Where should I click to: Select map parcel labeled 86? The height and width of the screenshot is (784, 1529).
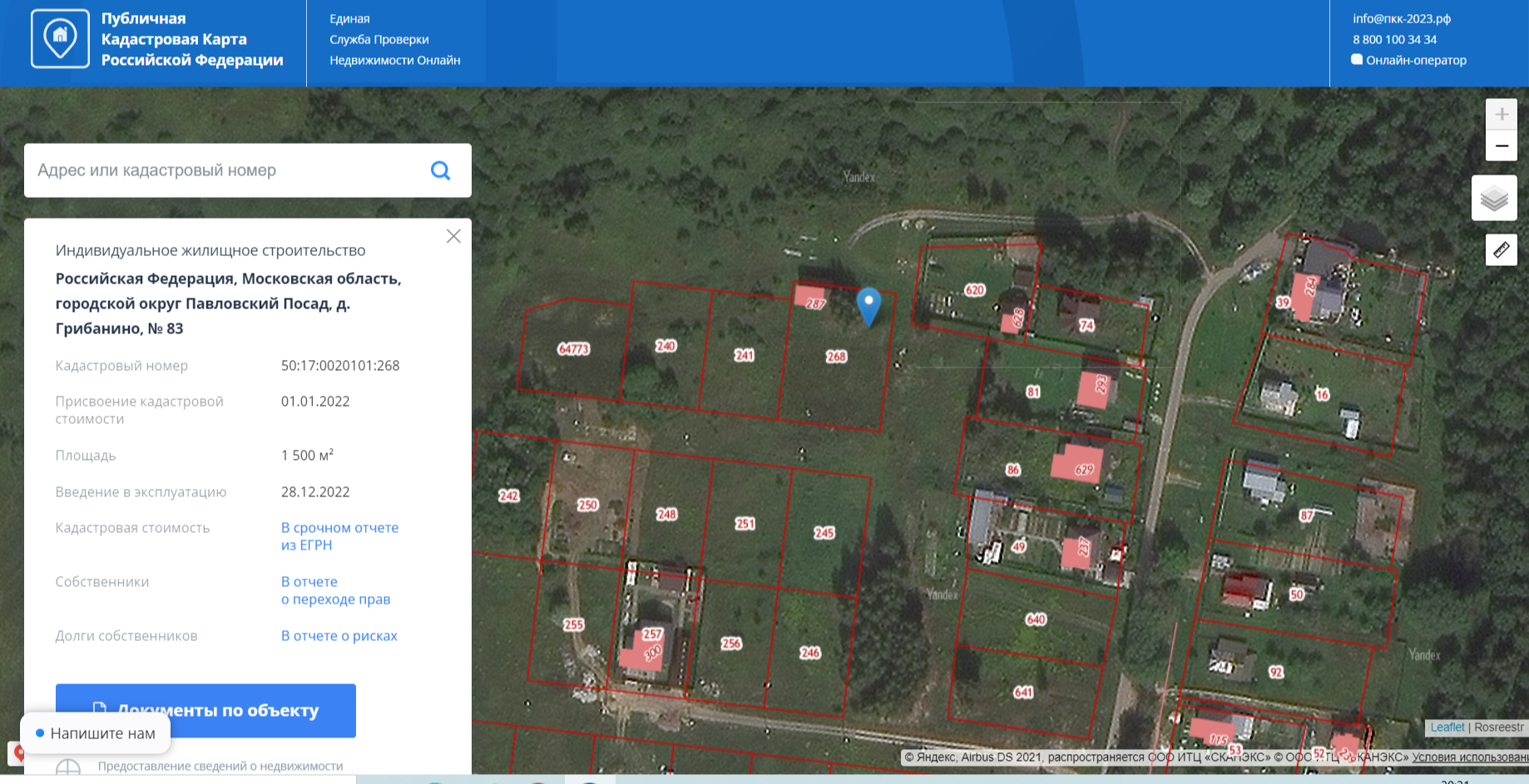1012,470
